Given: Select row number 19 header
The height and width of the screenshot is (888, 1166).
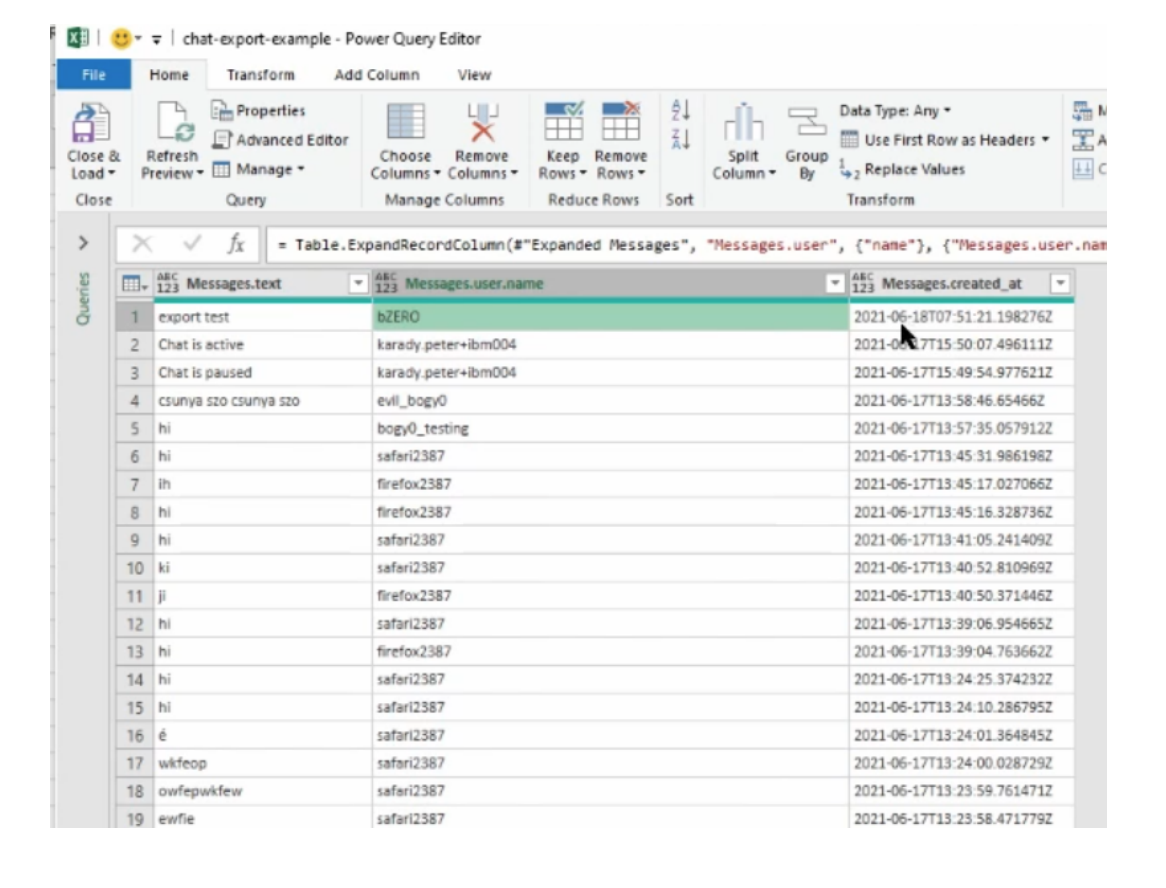Looking at the screenshot, I should point(135,819).
